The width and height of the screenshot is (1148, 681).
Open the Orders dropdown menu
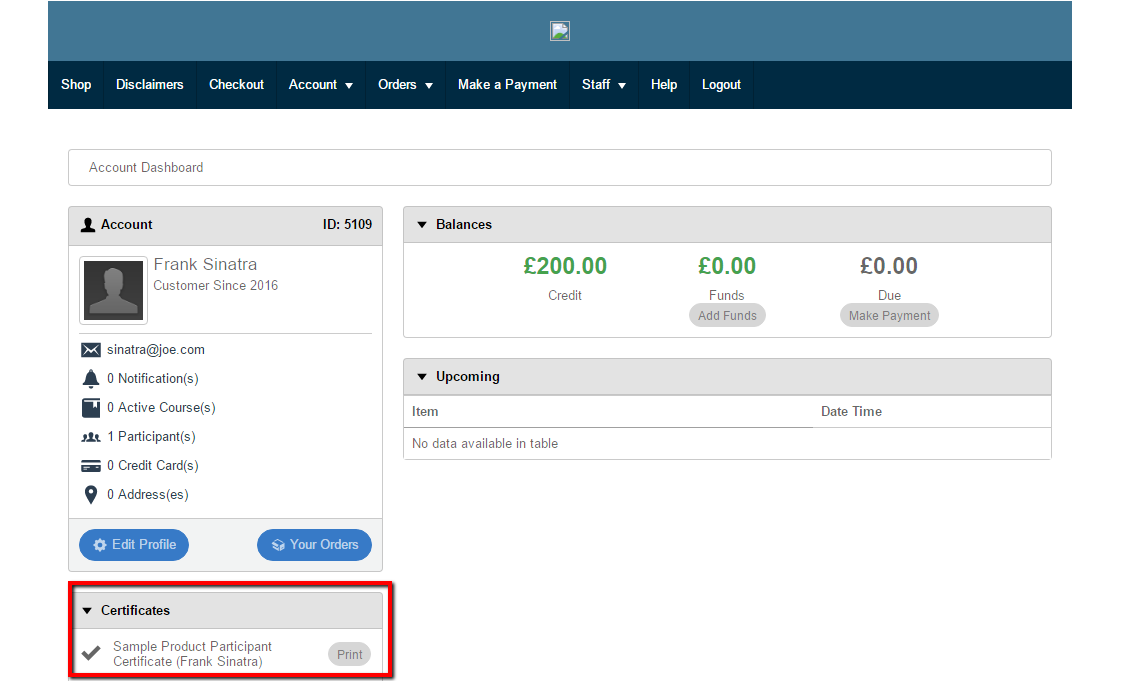point(405,85)
